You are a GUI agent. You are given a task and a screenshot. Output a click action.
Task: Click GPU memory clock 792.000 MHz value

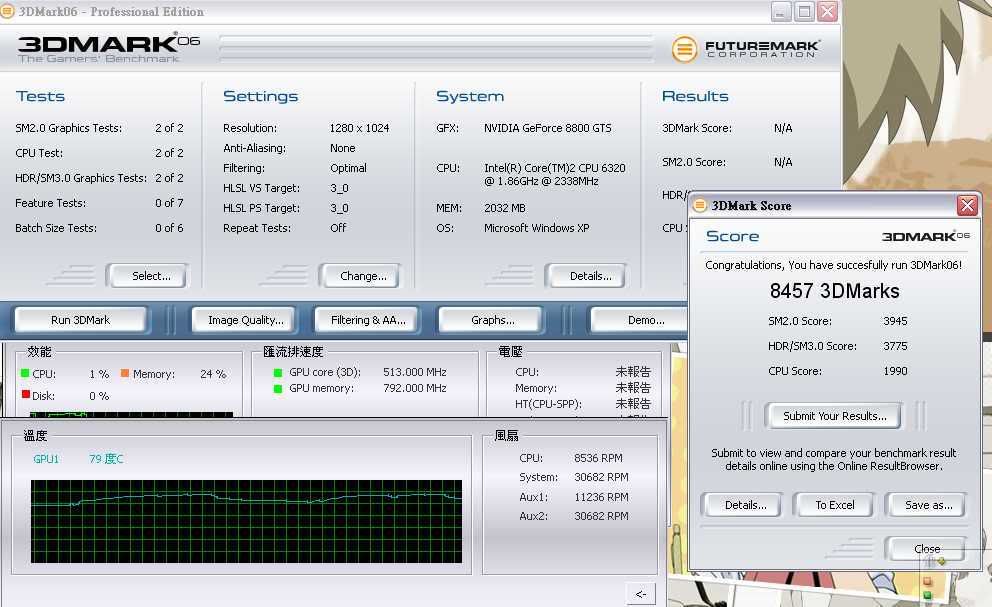414,388
